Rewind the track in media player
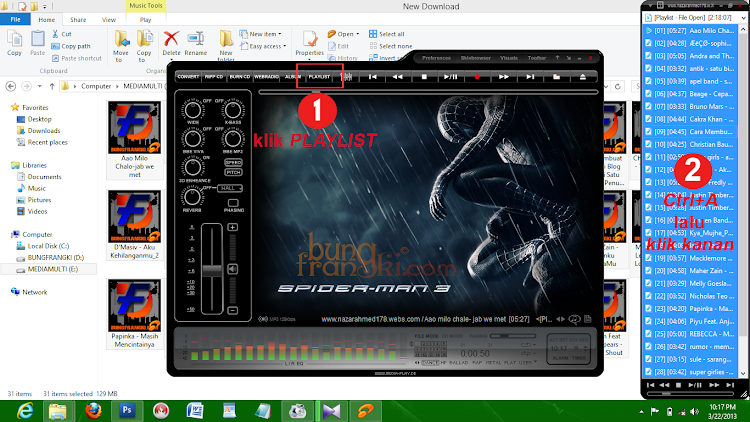This screenshot has width=750, height=422. [397, 77]
